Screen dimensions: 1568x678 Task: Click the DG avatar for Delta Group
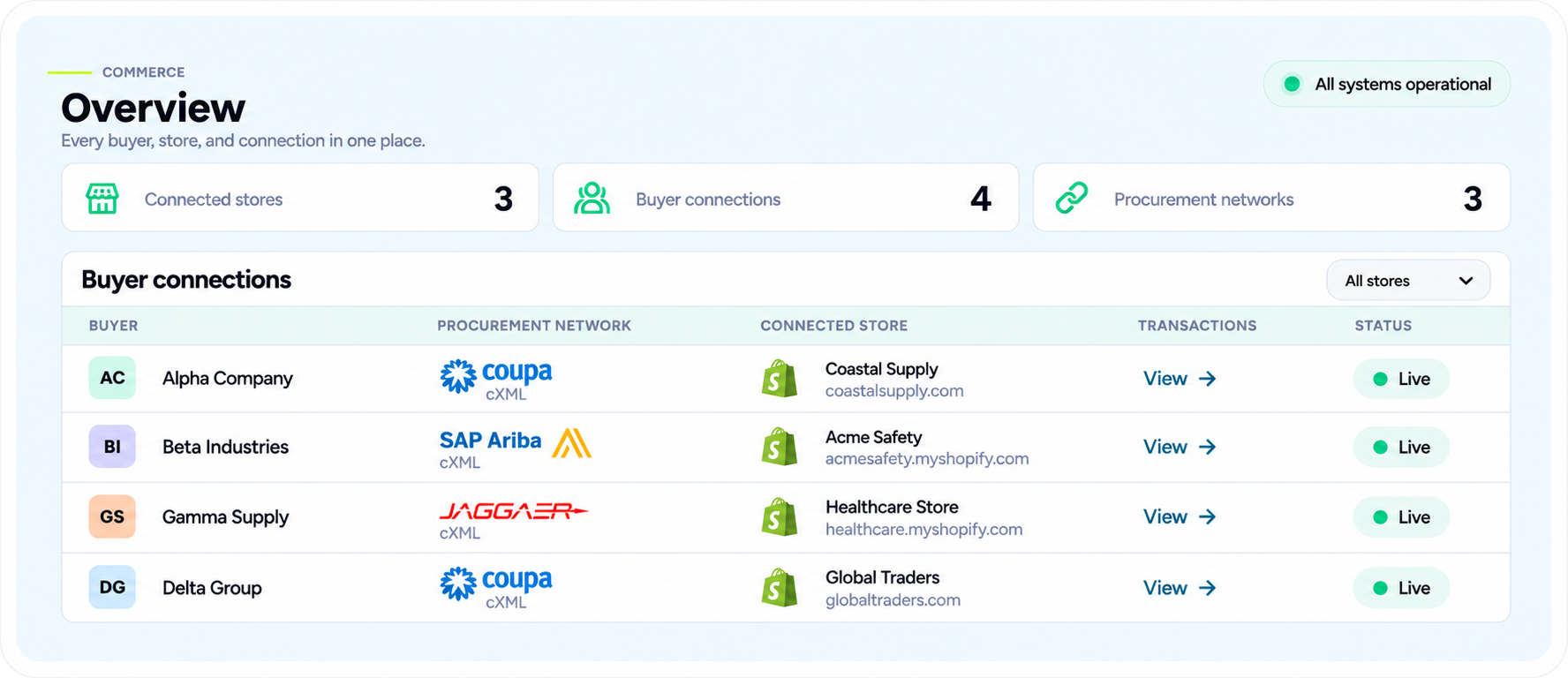[112, 587]
